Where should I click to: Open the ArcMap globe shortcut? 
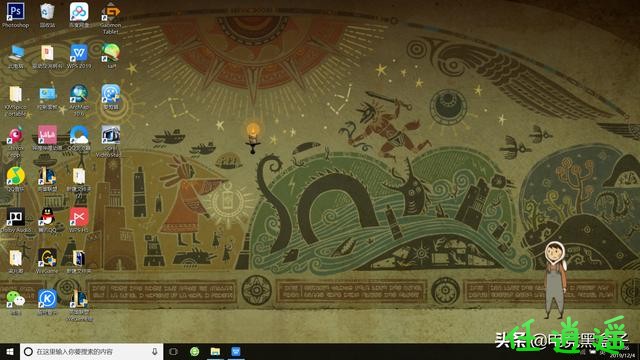coord(79,100)
